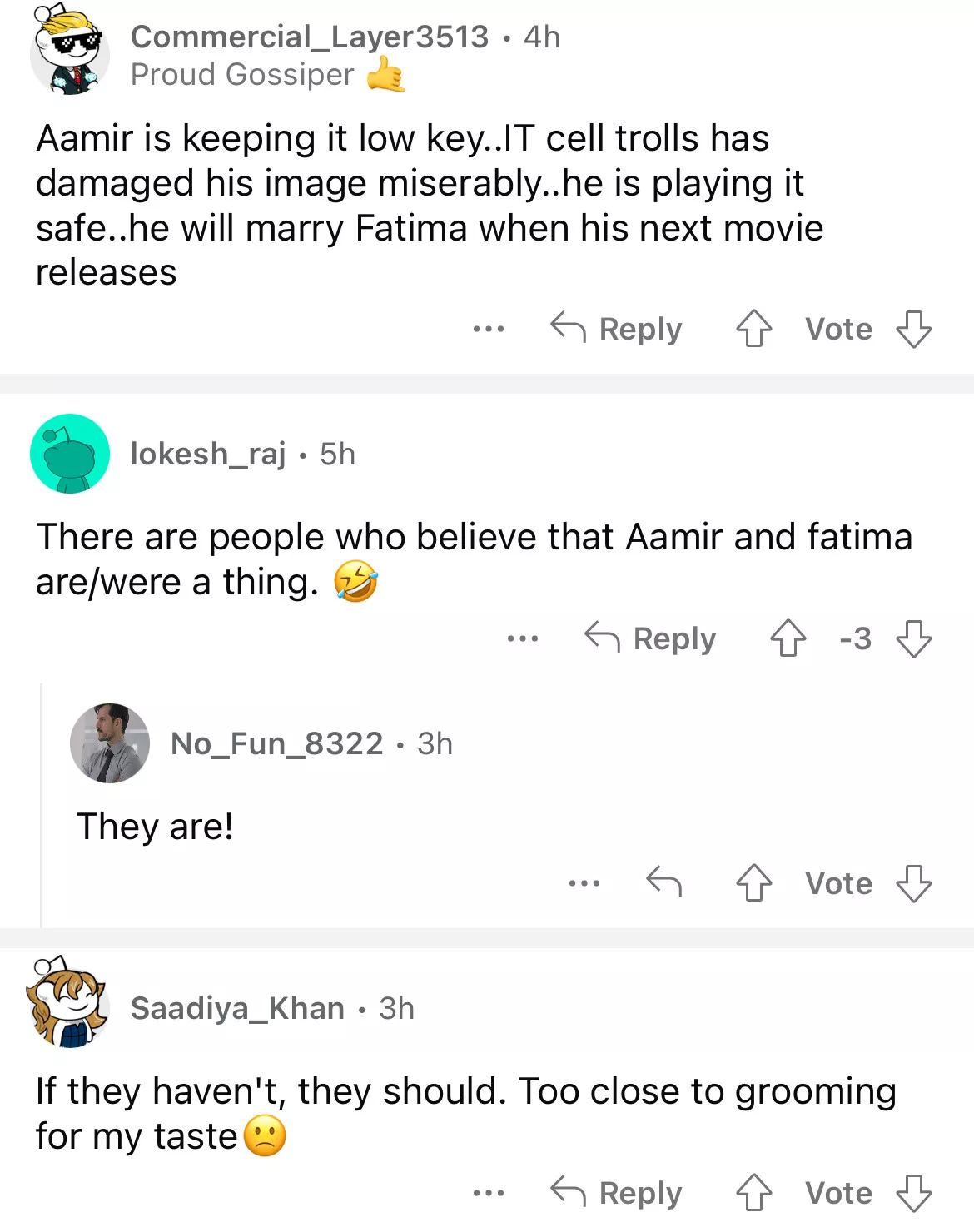Open more options for Saadiya_Khan's comment
Image resolution: width=974 pixels, height=1232 pixels.
pyautogui.click(x=488, y=1193)
